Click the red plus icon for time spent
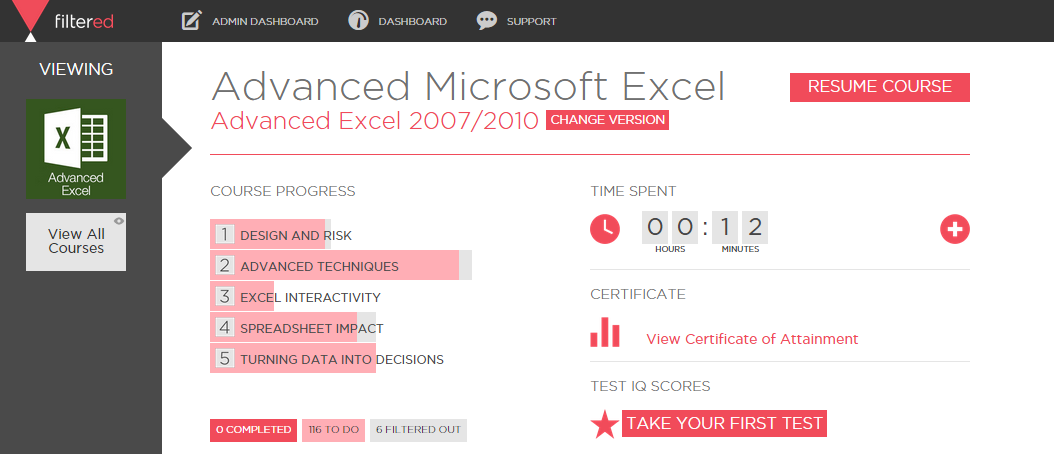1054x454 pixels. 955,229
